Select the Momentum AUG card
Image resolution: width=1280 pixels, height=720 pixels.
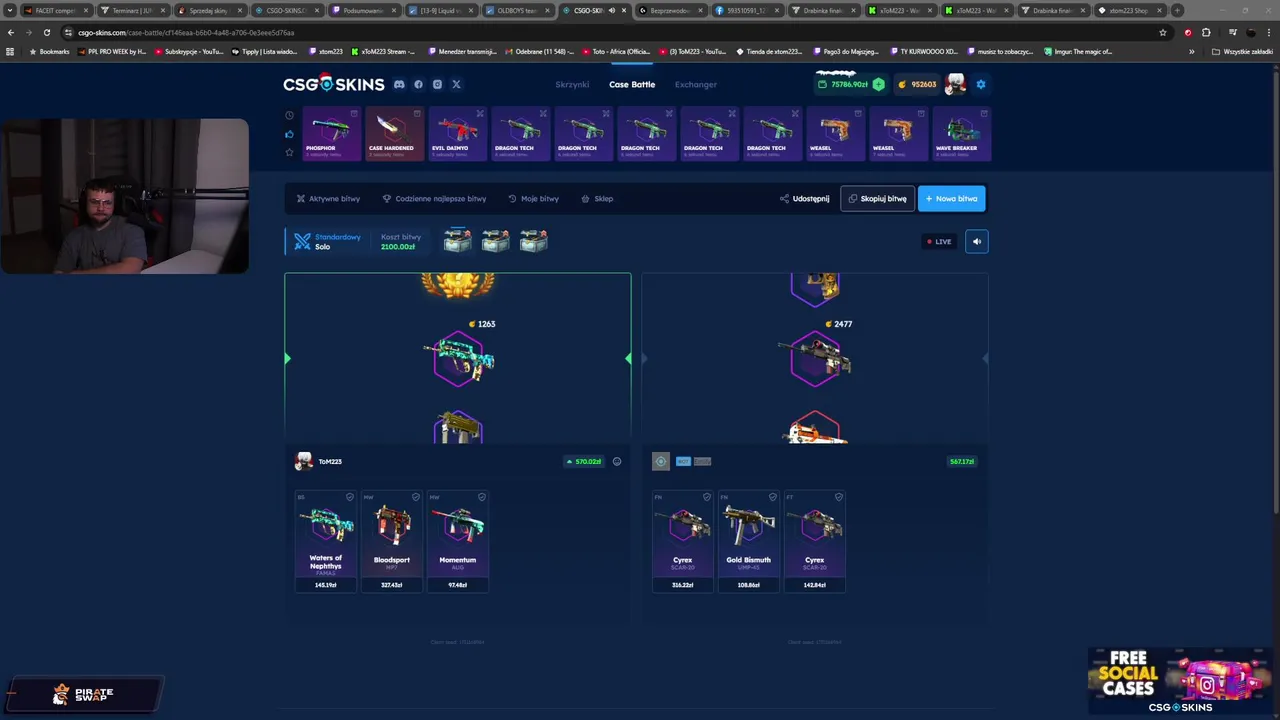(458, 541)
